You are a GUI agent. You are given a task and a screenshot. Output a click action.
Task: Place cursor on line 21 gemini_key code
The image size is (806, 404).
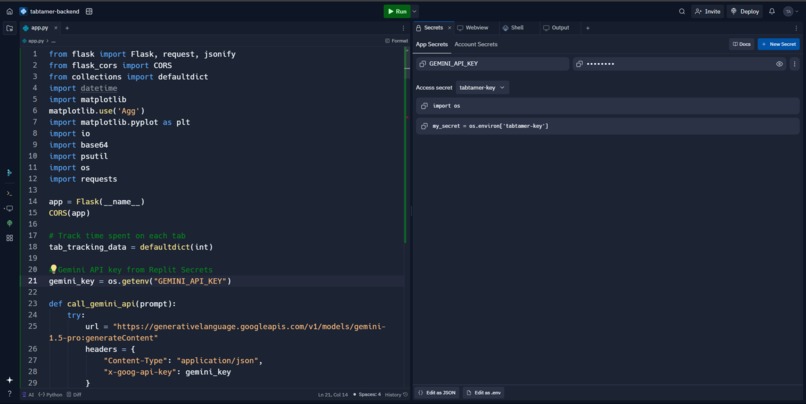pyautogui.click(x=140, y=281)
